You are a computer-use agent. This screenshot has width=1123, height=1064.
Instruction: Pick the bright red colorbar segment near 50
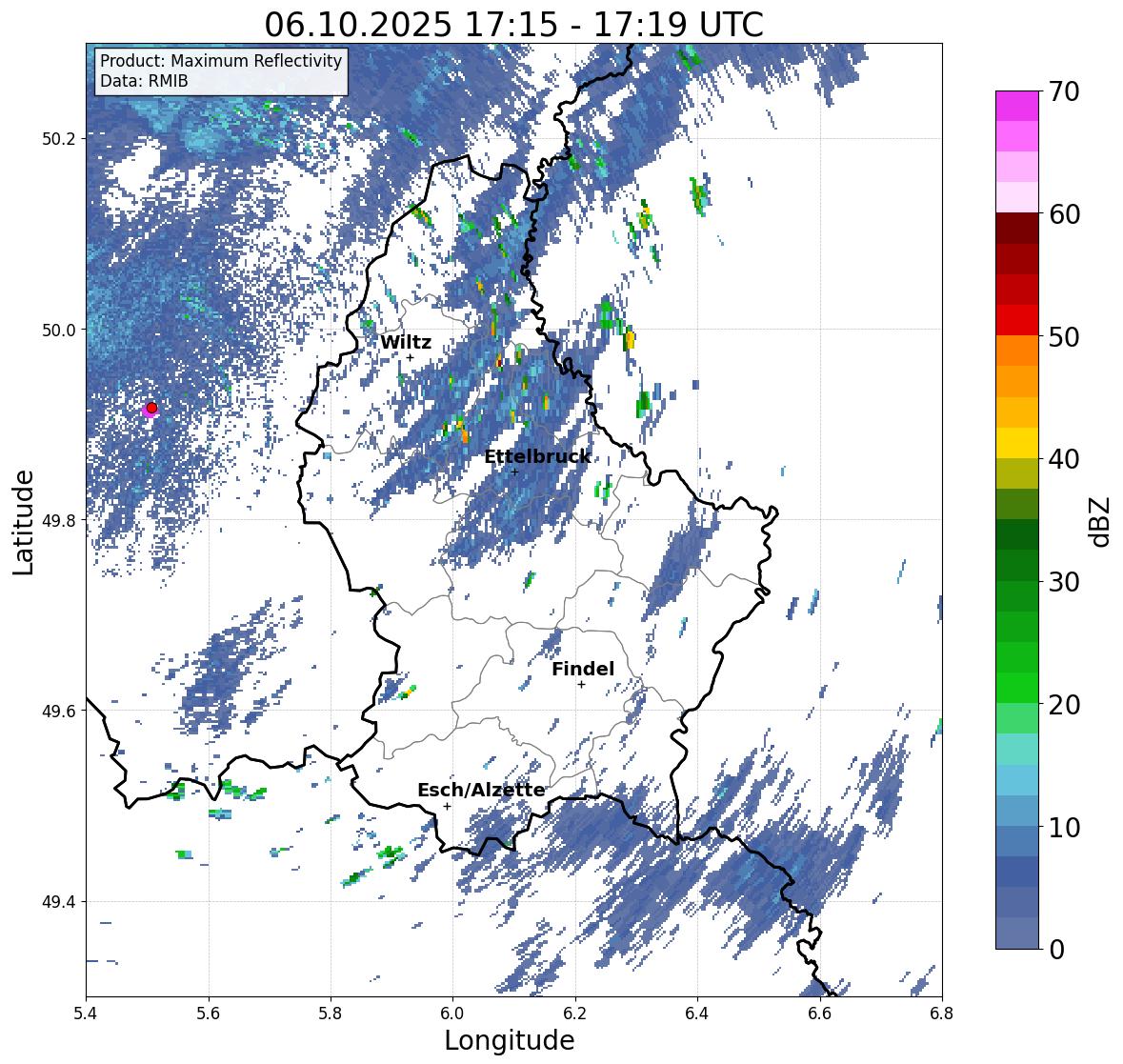[1017, 320]
